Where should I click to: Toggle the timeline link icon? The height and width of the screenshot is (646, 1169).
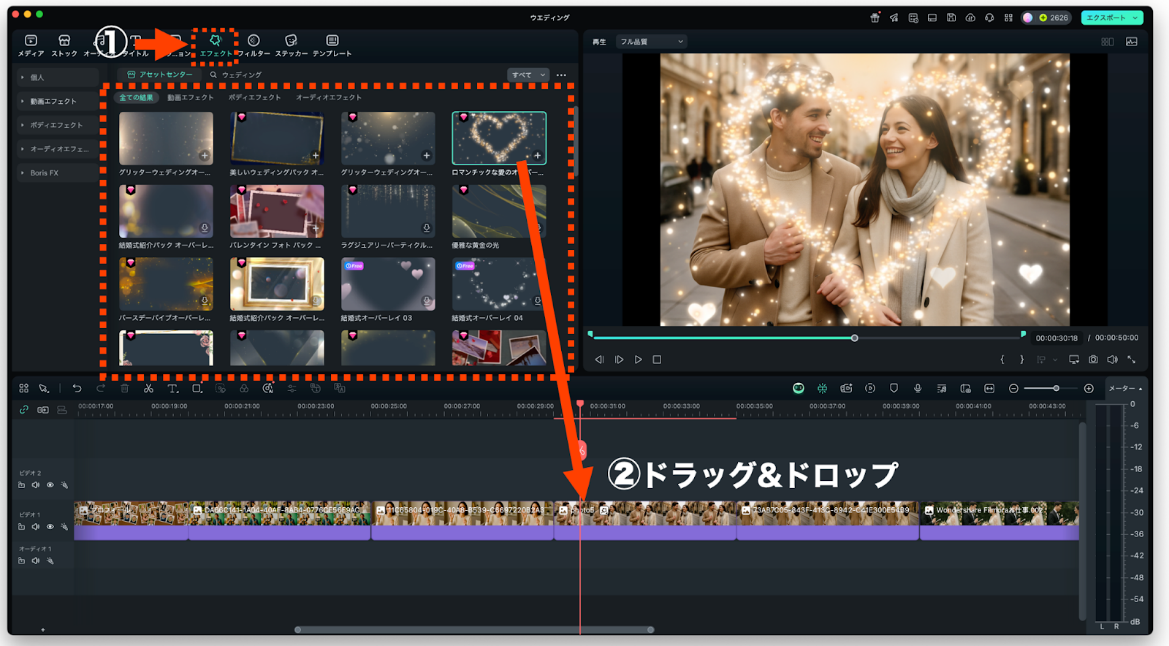tap(24, 410)
